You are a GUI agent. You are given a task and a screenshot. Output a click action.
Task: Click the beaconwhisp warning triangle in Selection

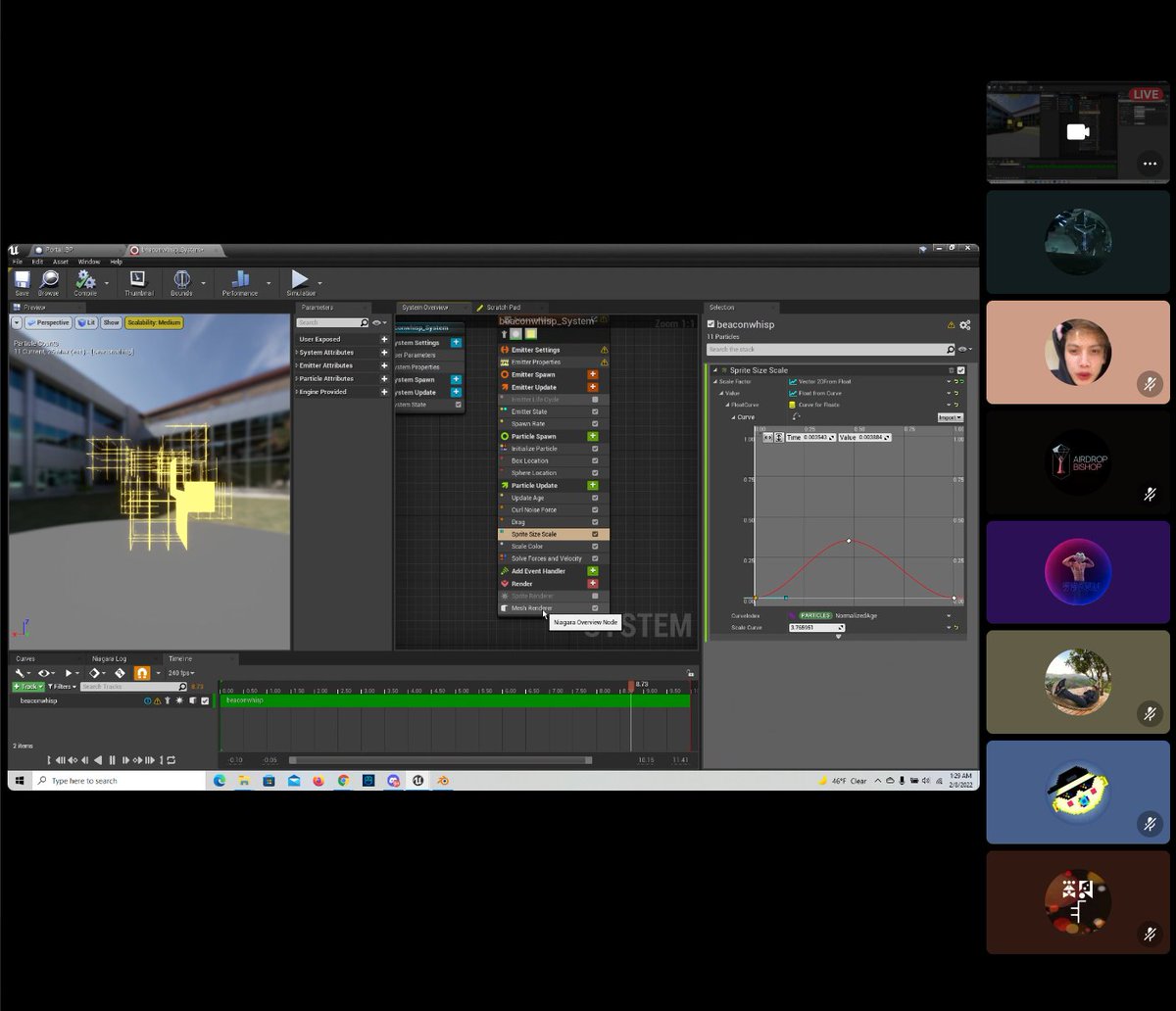click(x=951, y=325)
